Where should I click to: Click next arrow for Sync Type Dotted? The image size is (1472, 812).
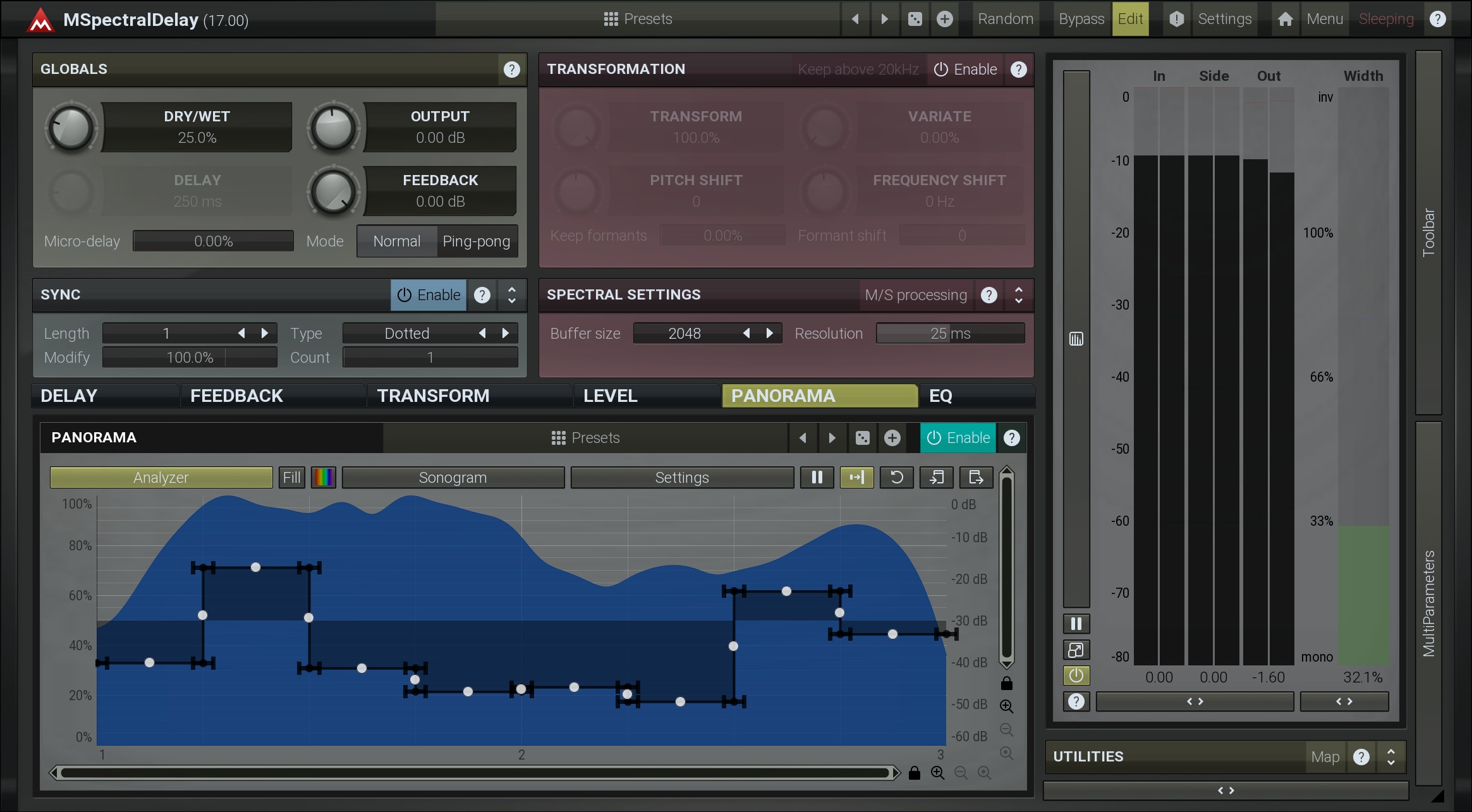coord(505,333)
